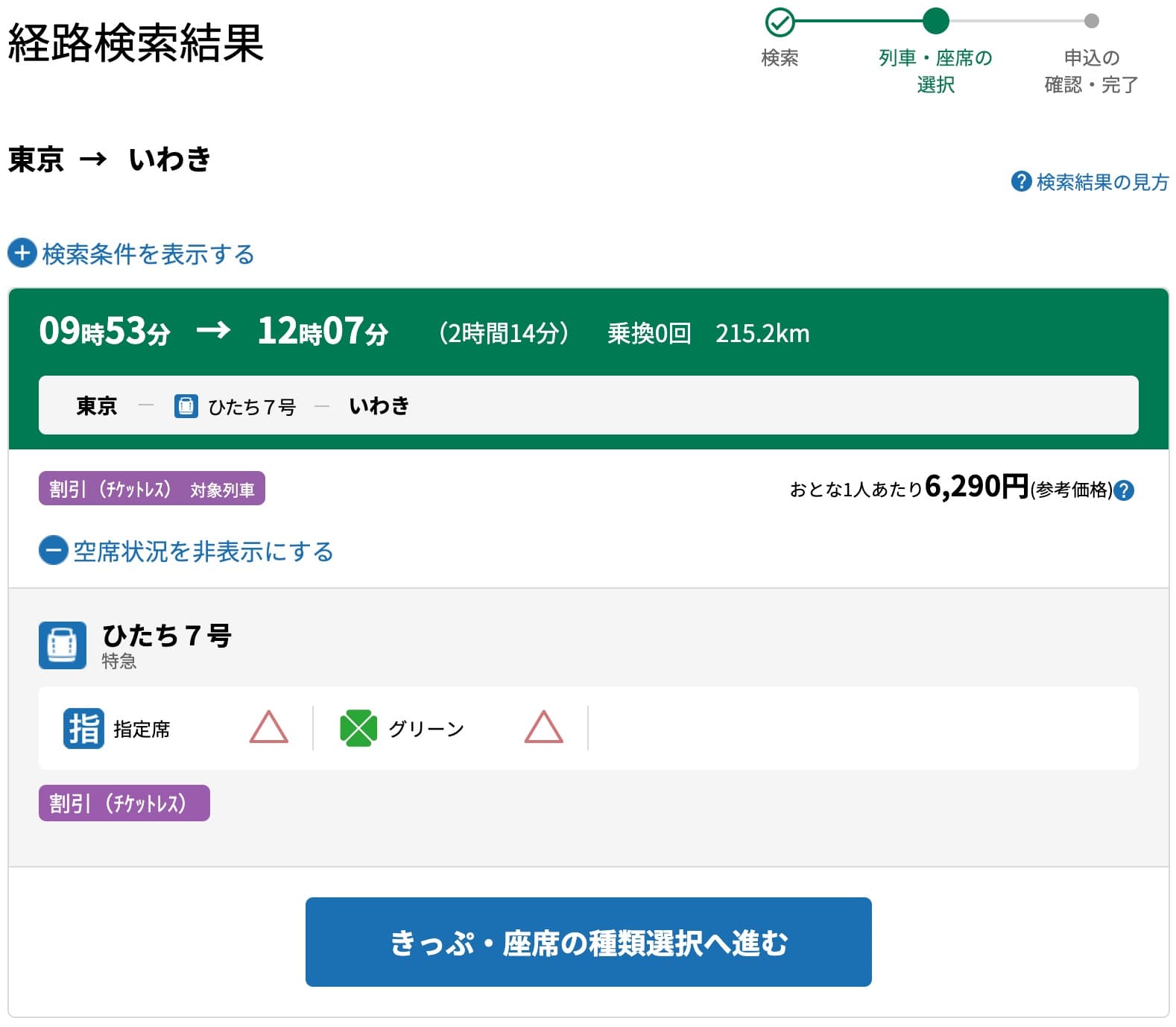Click the green clover グリーン car icon
Viewport: 1176px width, 1027px height.
click(x=358, y=728)
